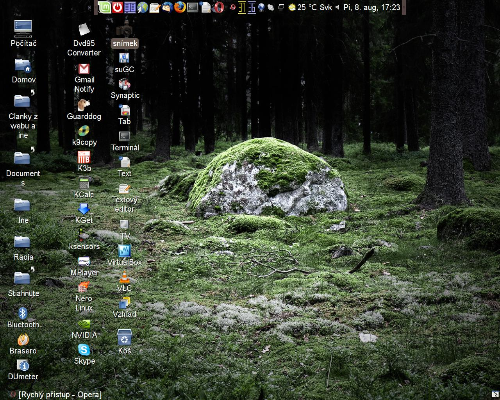Select the K3b desktop icon

pyautogui.click(x=84, y=161)
